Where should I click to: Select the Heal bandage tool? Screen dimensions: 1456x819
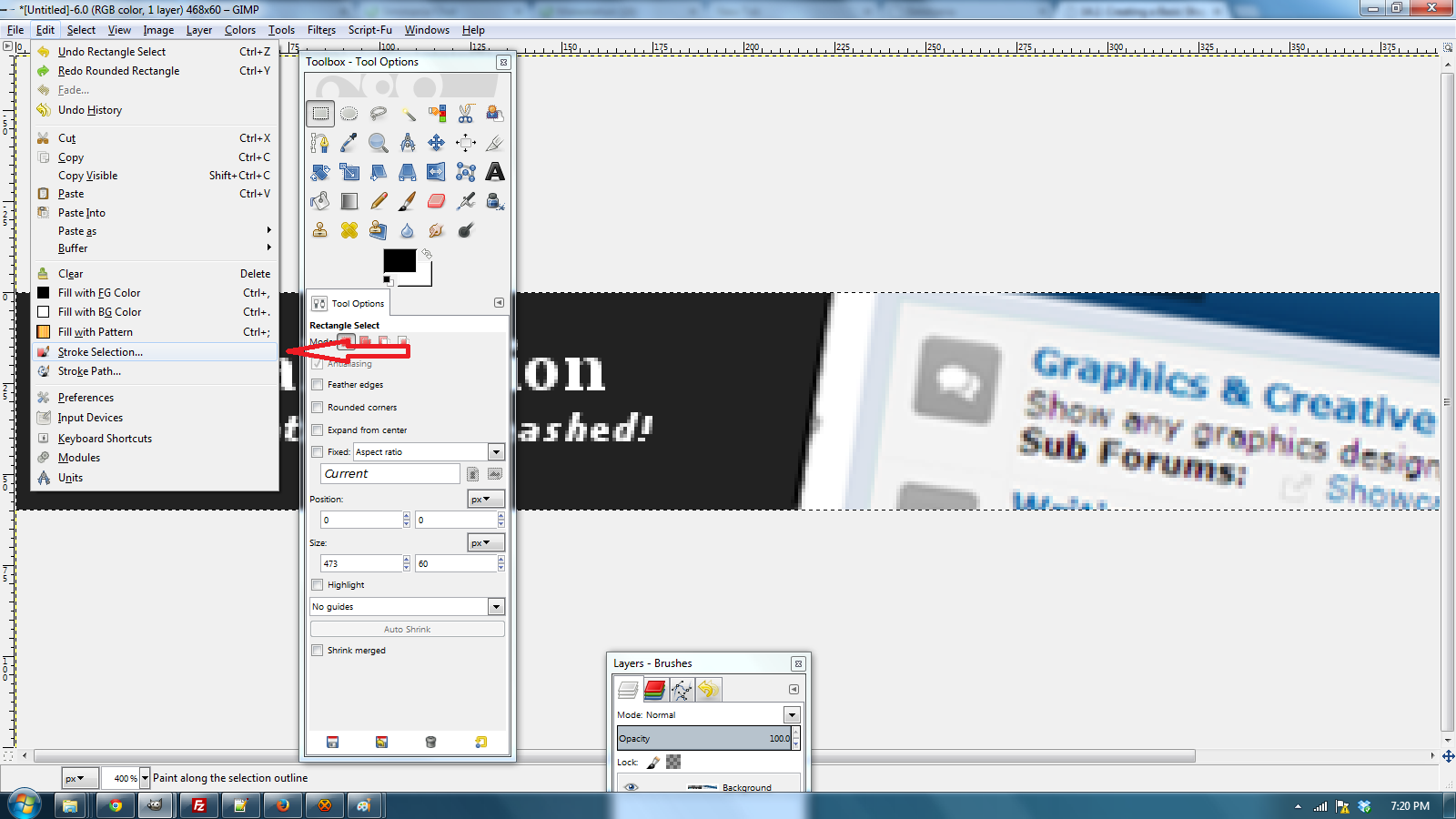[x=349, y=230]
